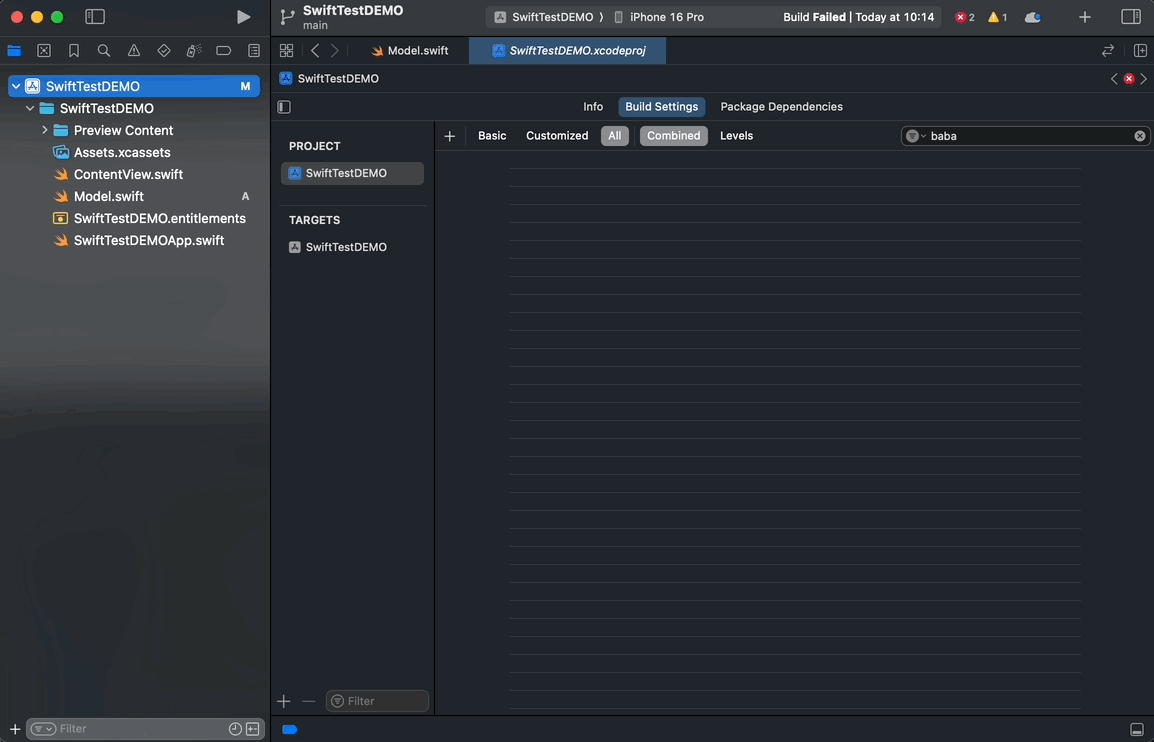1154x742 pixels.
Task: Collapse the SwiftTestDEMO folder group
Action: click(x=30, y=108)
